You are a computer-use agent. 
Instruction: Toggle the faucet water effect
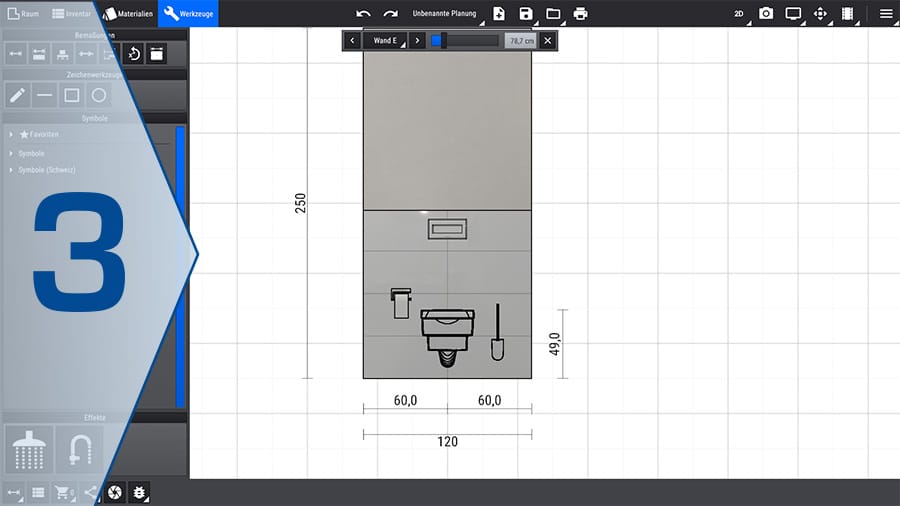79,449
